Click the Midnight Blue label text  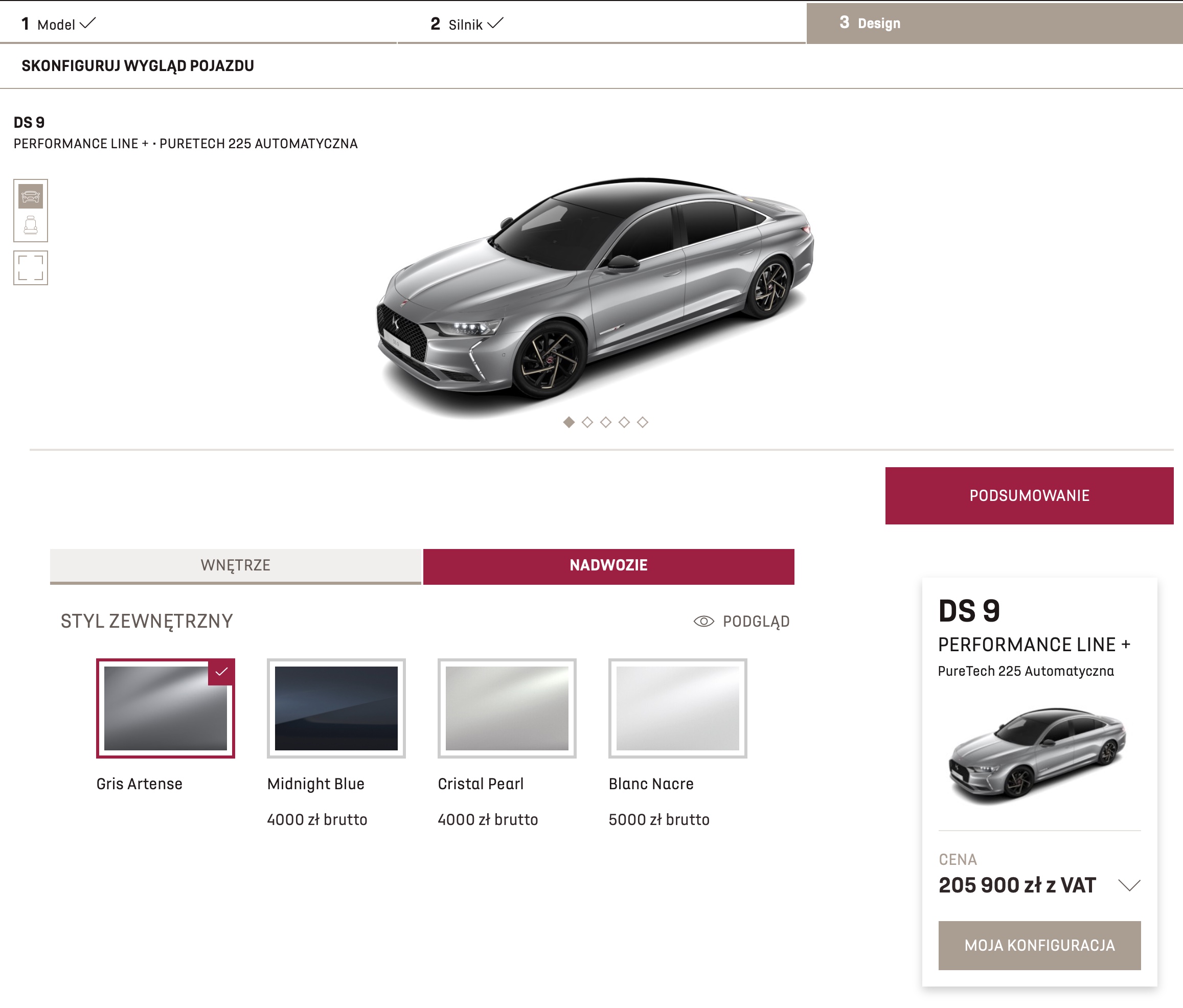(316, 784)
